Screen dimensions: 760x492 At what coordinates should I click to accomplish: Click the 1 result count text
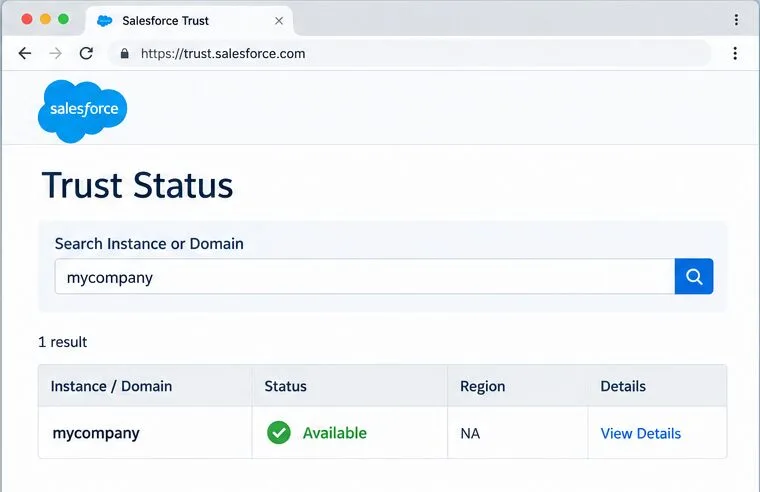pos(63,342)
